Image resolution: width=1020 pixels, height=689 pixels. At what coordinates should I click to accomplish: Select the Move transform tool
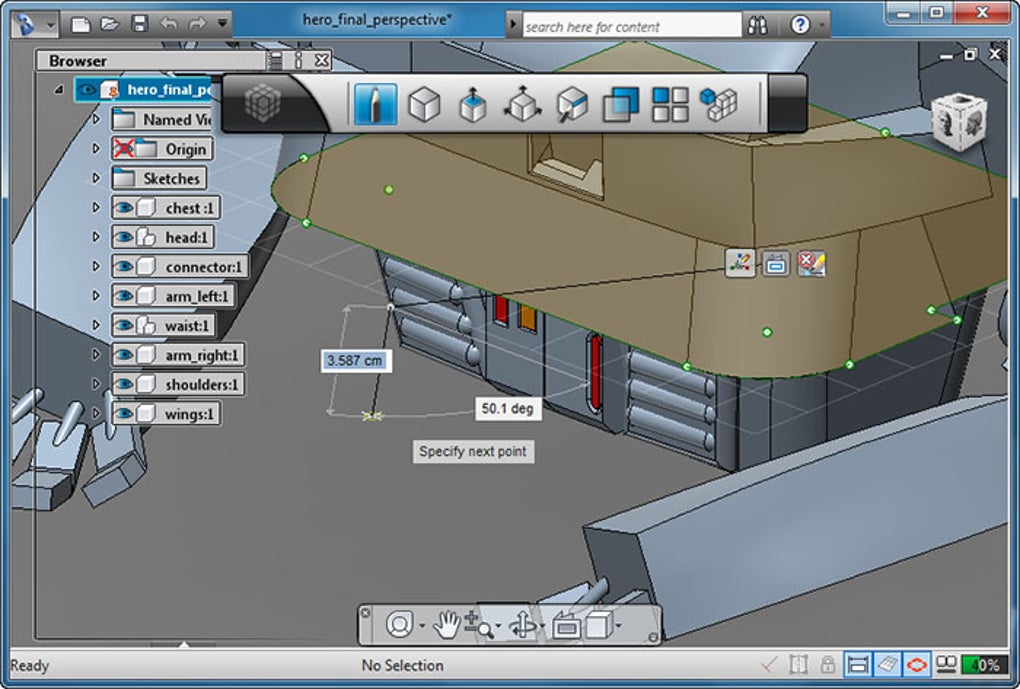[x=522, y=104]
